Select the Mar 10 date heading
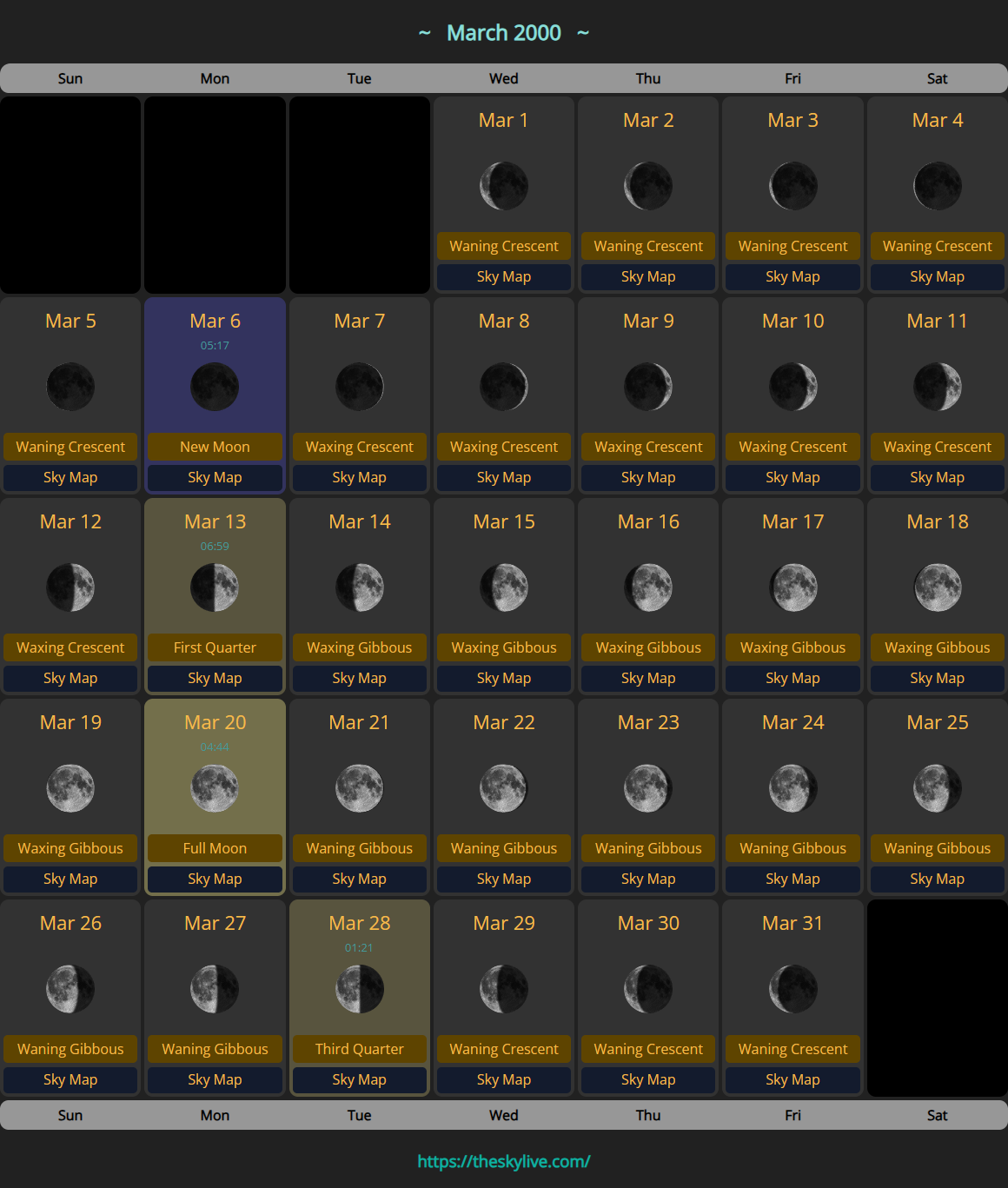Viewport: 1008px width, 1188px height. (x=792, y=321)
